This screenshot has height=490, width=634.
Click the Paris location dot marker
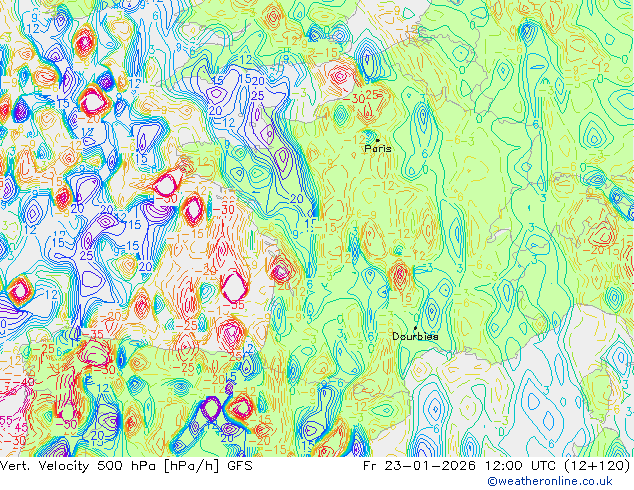pyautogui.click(x=378, y=140)
